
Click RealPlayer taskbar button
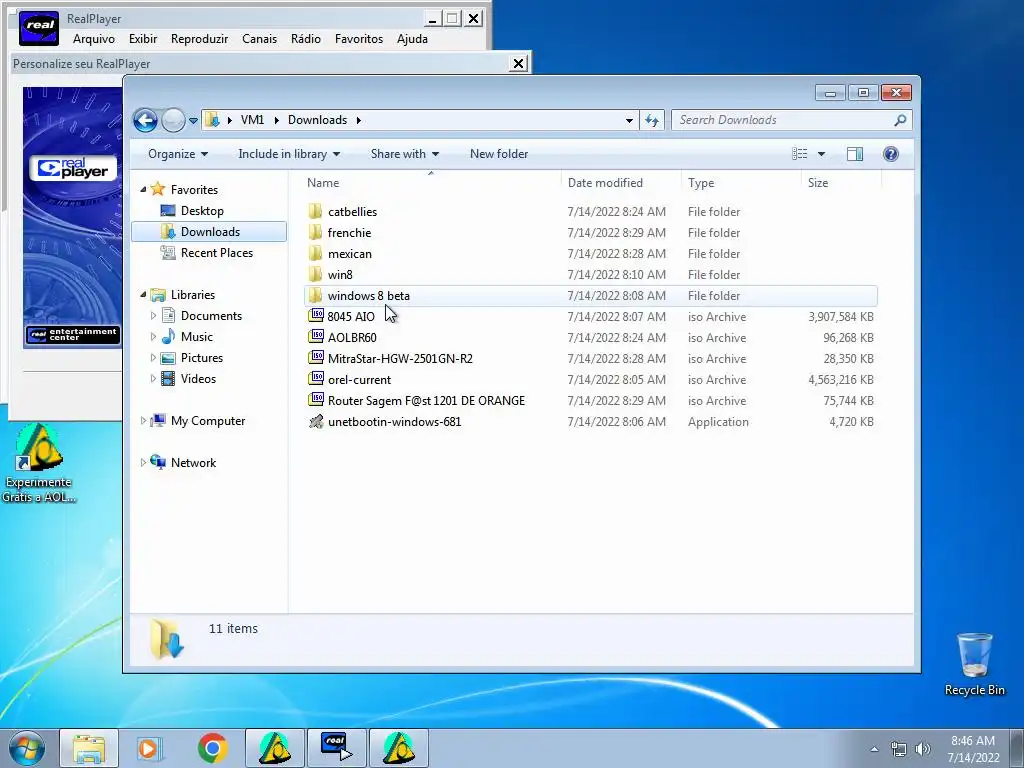(x=337, y=748)
